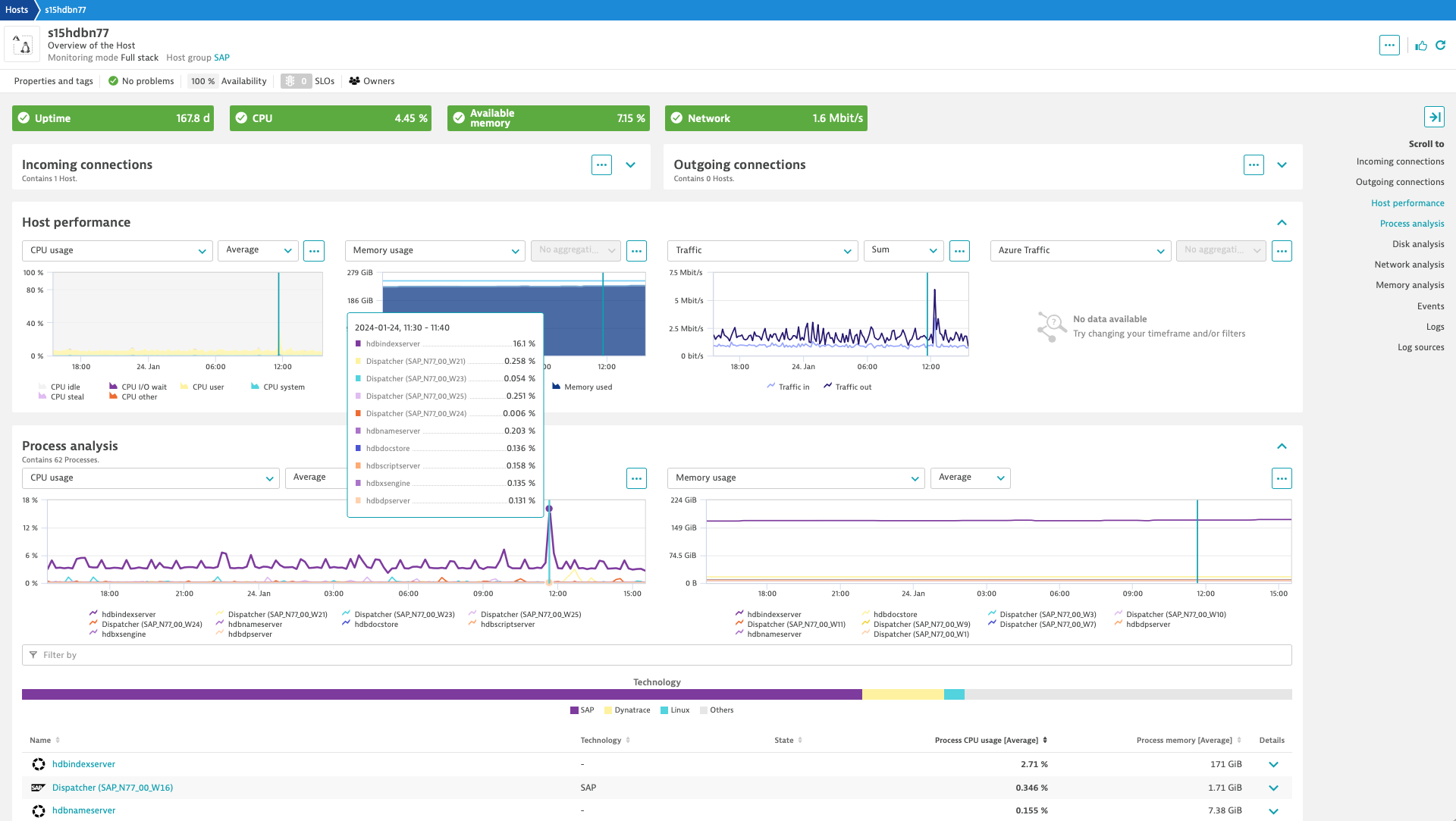Open the collapse sidebar arrow icon
This screenshot has height=821, width=1456.
tap(1436, 117)
